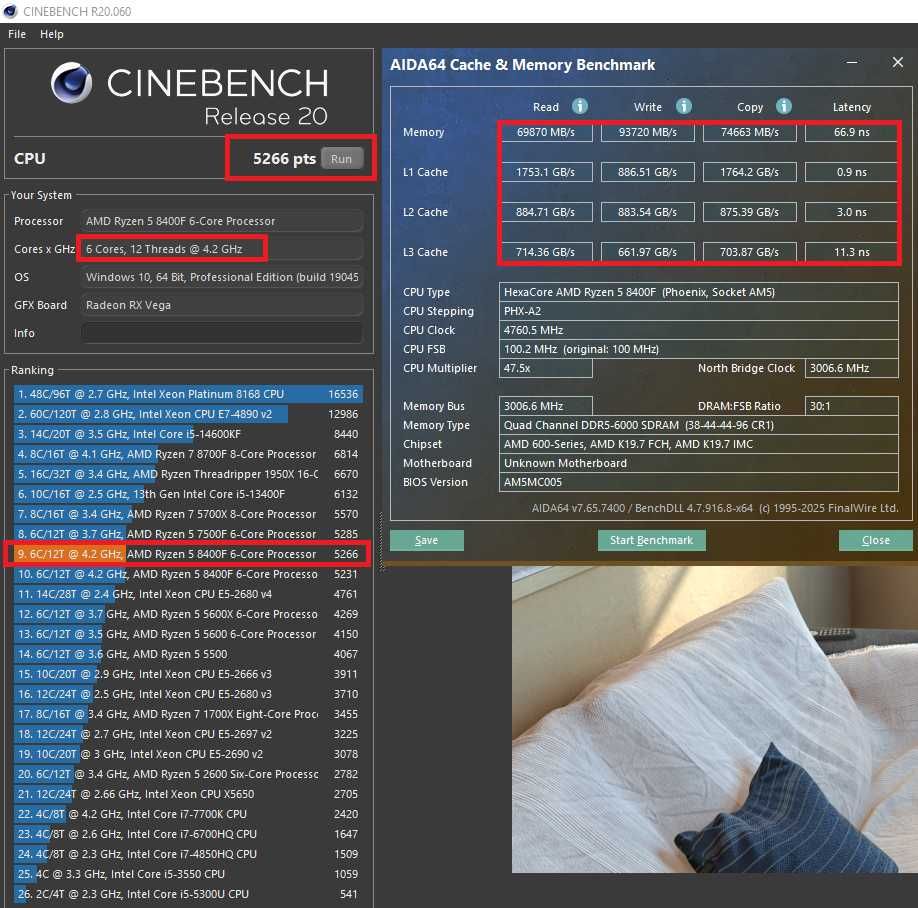Screen dimensions: 918x908
Task: Select ranking row 1 Xeon Platinum 8168
Action: [188, 394]
